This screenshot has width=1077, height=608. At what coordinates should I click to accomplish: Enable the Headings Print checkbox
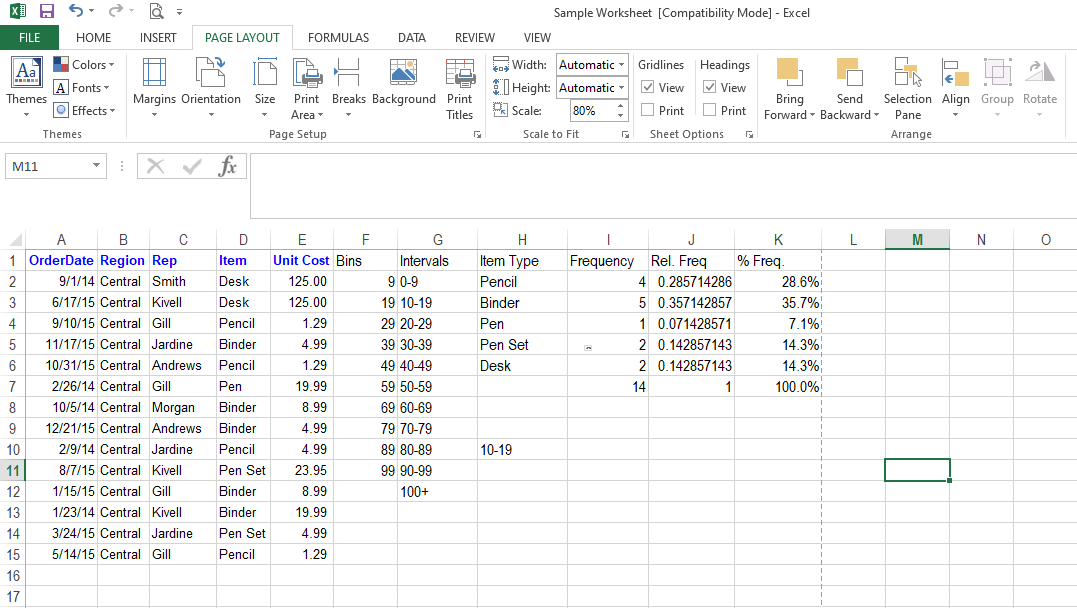[x=710, y=111]
